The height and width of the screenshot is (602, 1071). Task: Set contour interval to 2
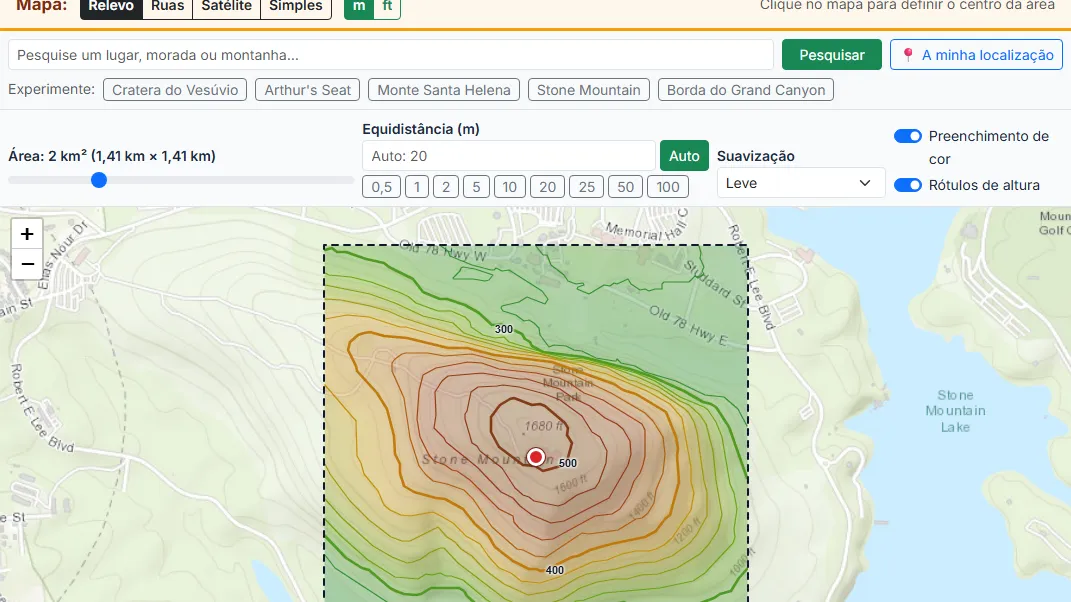point(446,187)
